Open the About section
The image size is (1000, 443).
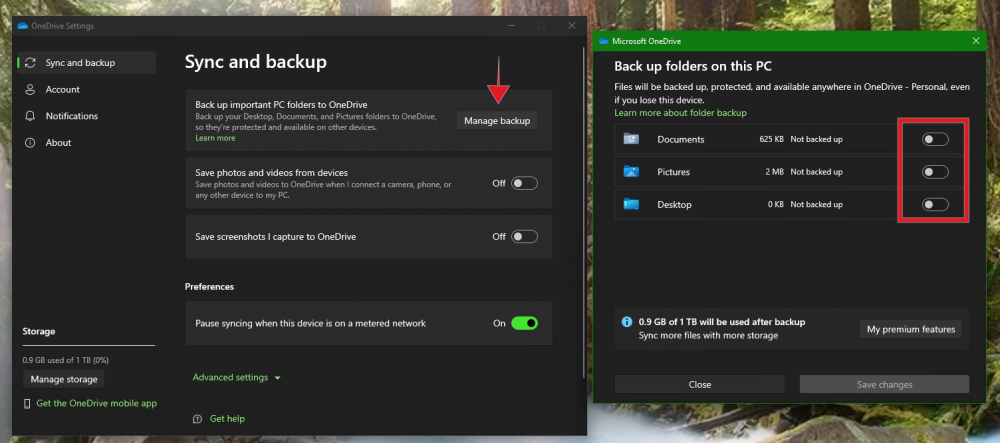coord(58,142)
